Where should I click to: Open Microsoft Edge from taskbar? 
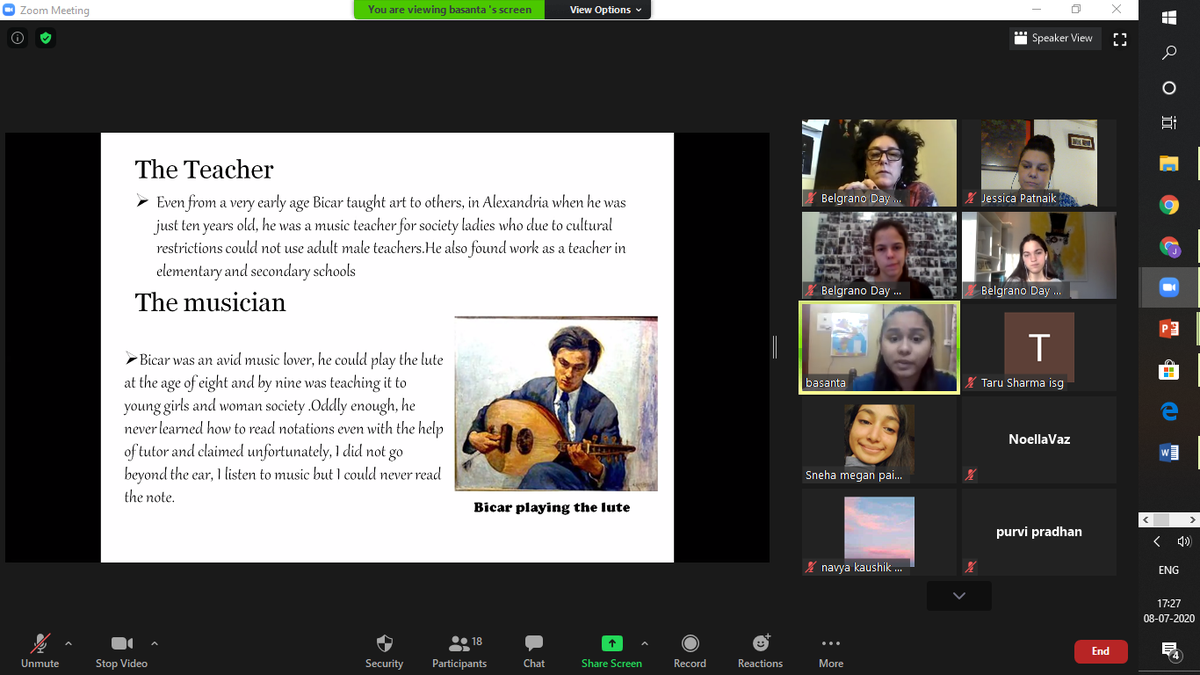1169,411
